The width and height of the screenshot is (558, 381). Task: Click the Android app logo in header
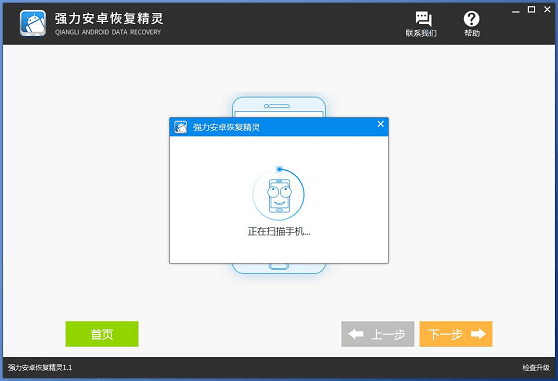point(33,23)
